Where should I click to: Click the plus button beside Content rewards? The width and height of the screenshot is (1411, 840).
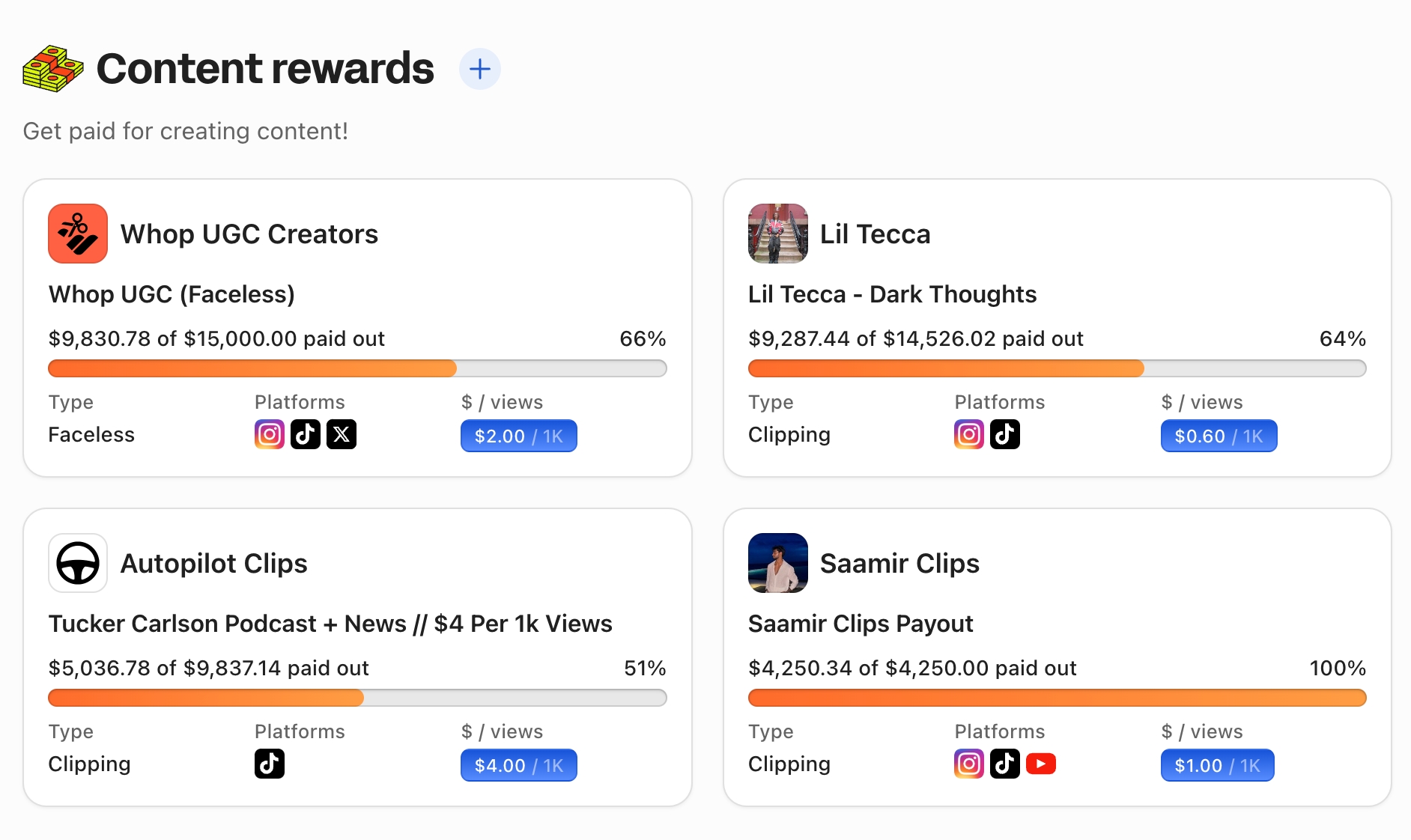(479, 69)
